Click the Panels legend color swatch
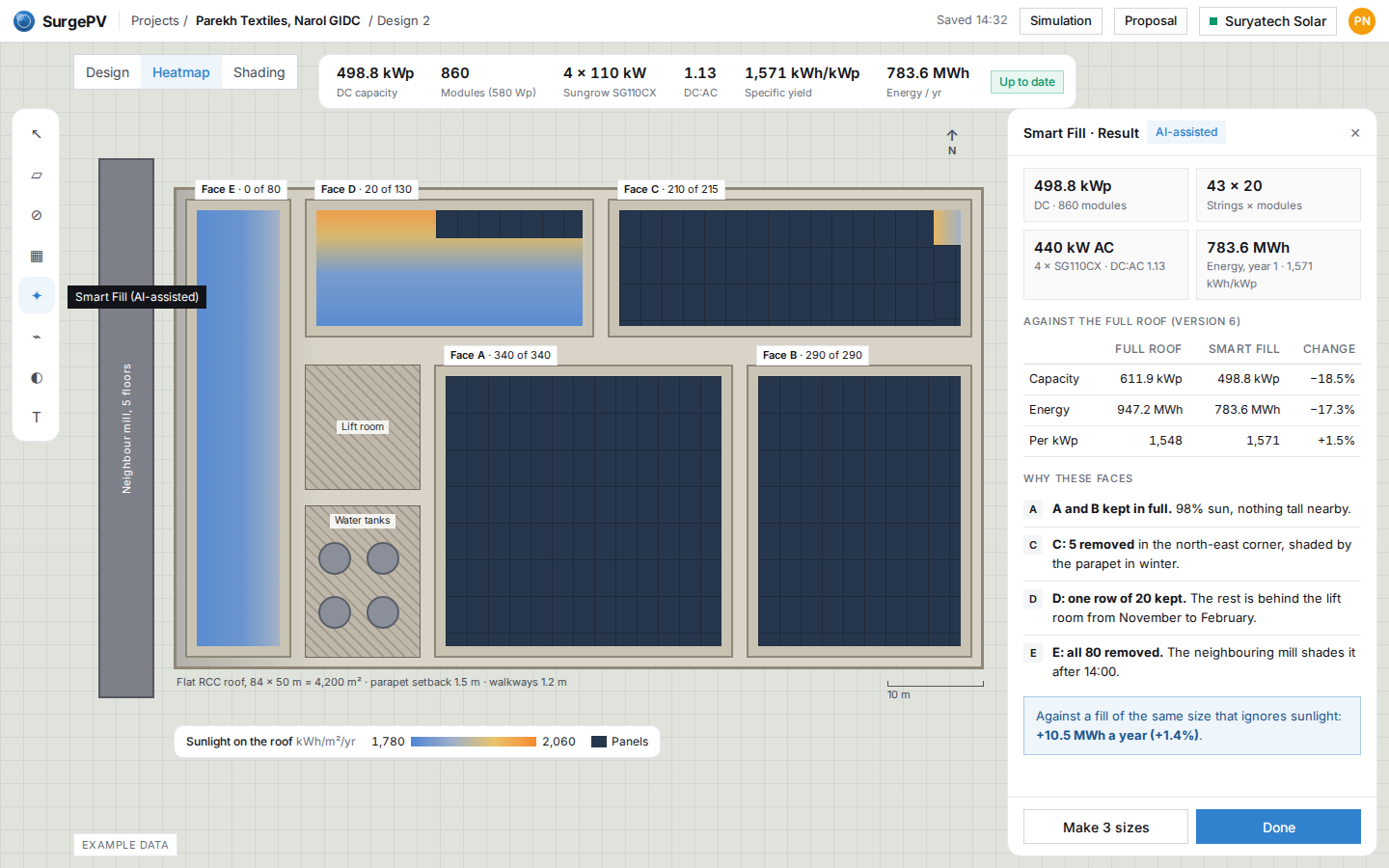1389x868 pixels. pos(599,742)
